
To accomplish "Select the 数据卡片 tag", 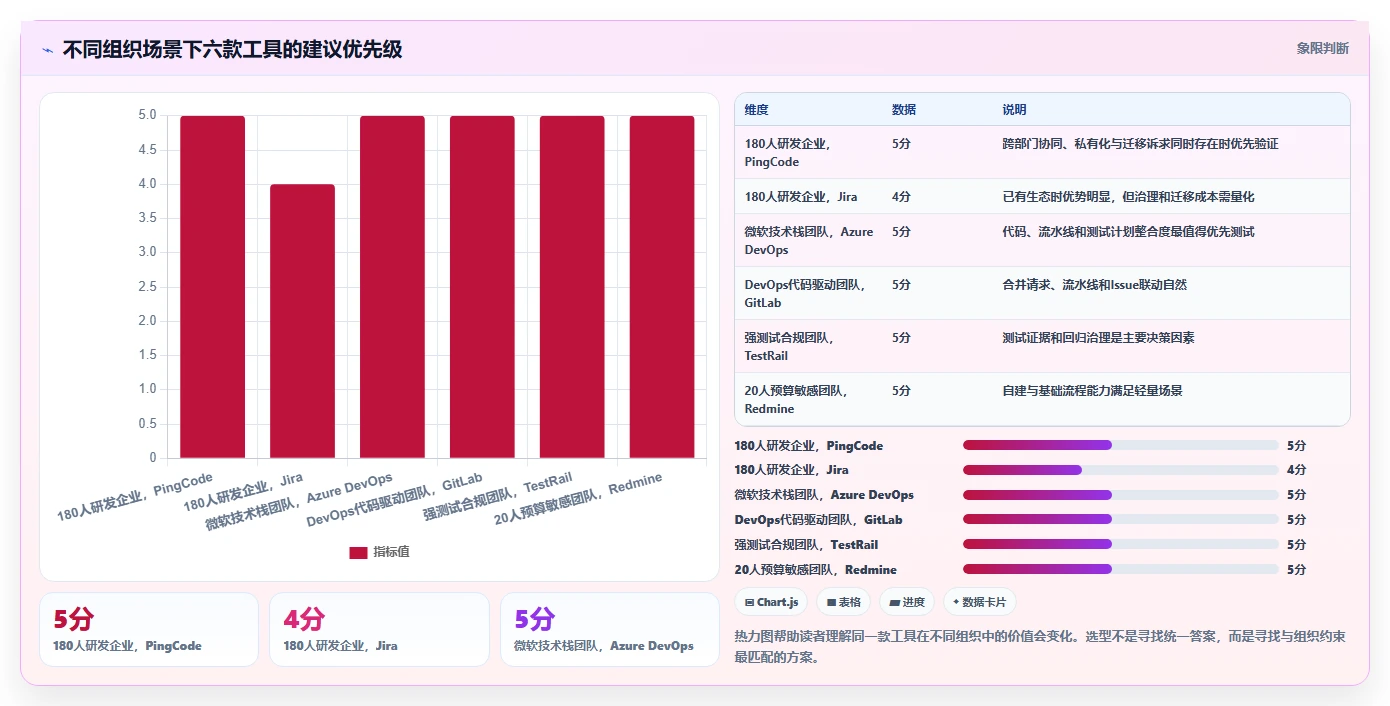I will click(x=980, y=602).
